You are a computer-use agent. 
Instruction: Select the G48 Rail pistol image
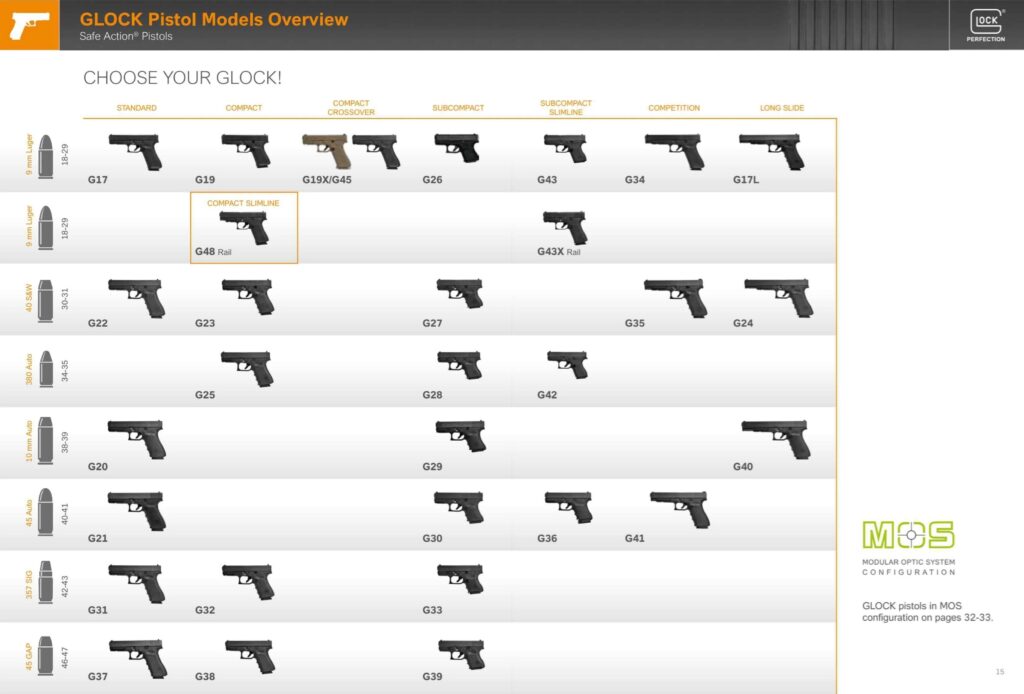click(245, 227)
